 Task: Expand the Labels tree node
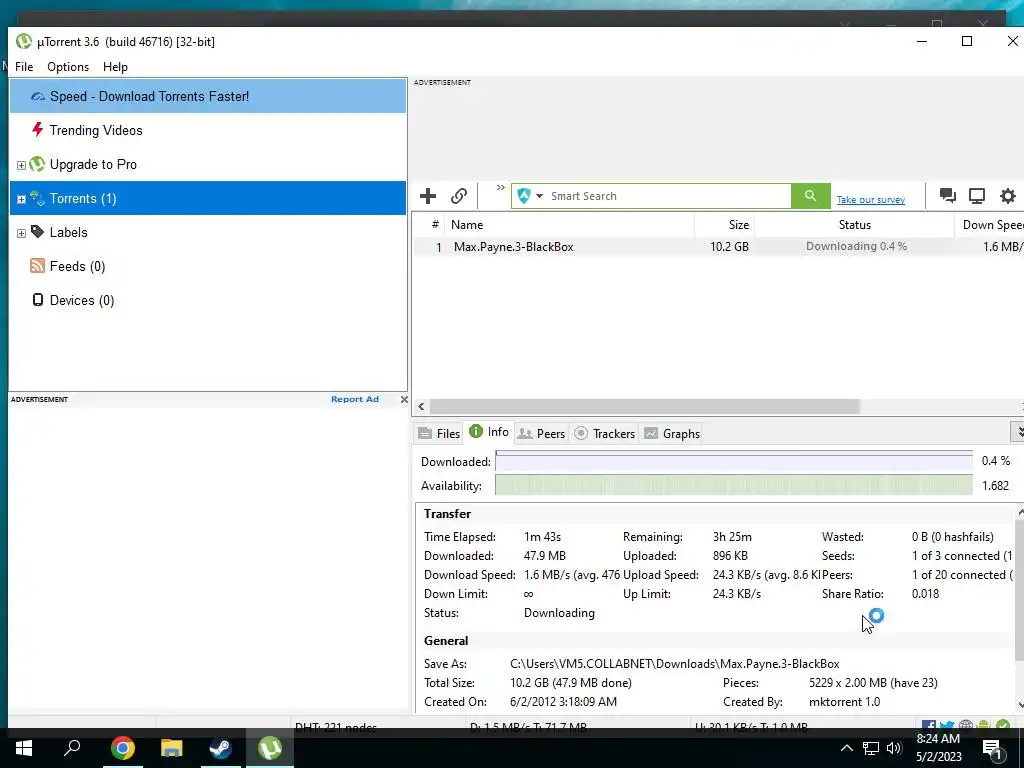point(21,233)
